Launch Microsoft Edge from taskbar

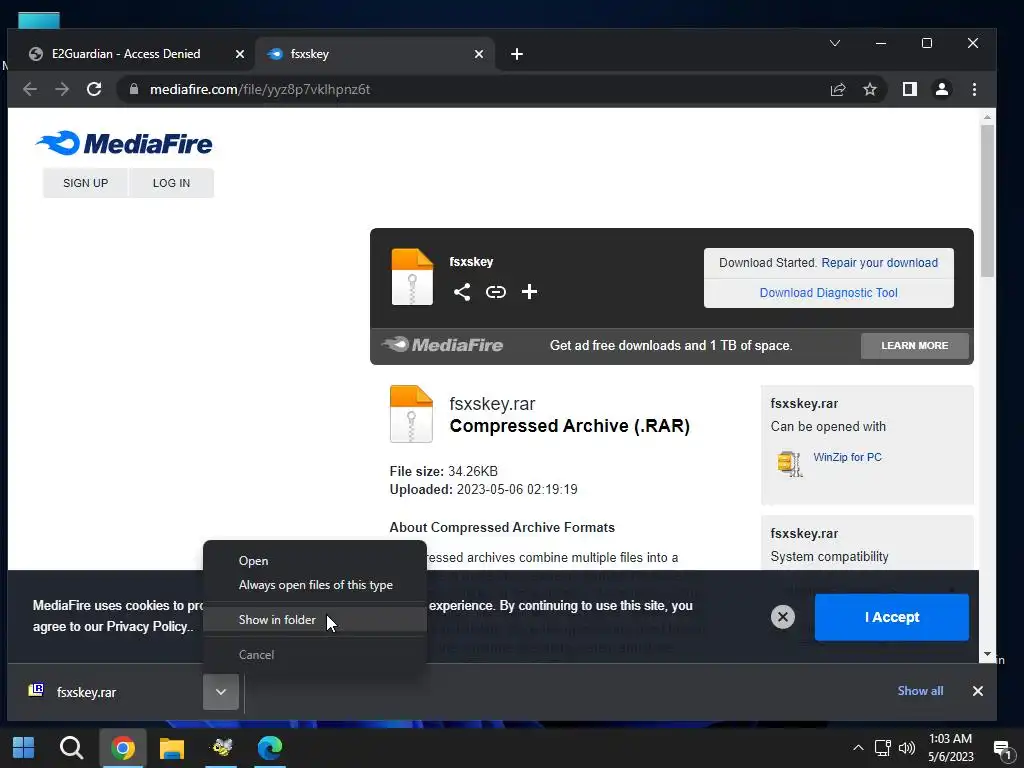270,748
